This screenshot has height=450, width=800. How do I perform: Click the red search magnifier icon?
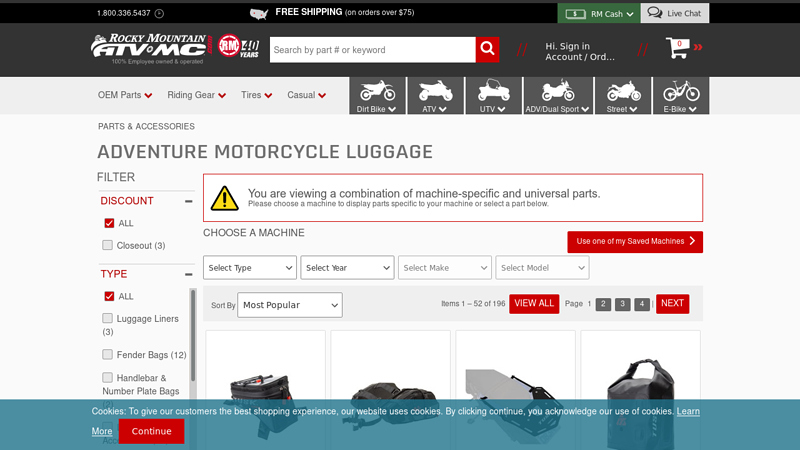pyautogui.click(x=487, y=50)
